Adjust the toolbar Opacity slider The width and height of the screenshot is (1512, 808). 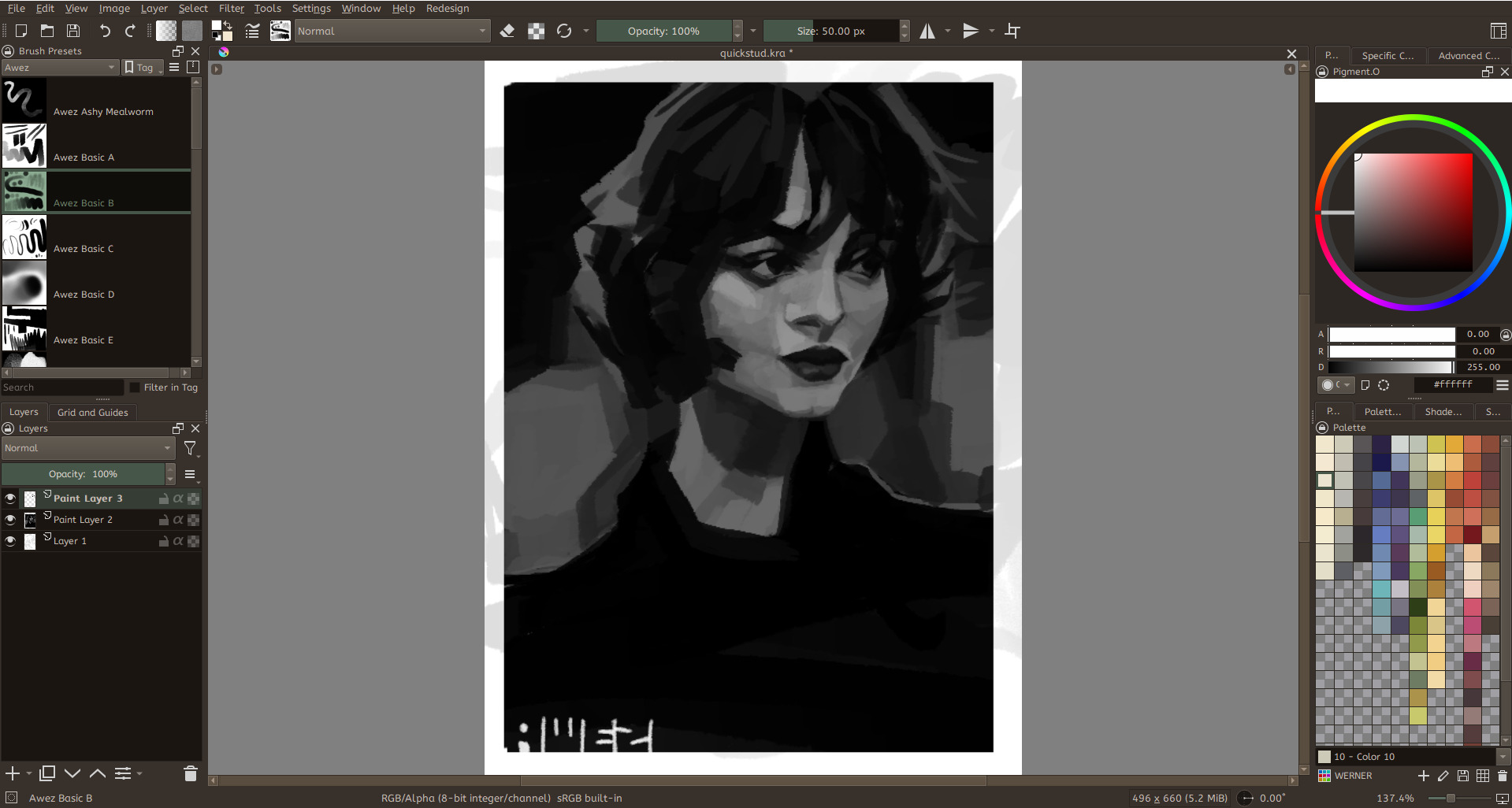pos(663,31)
